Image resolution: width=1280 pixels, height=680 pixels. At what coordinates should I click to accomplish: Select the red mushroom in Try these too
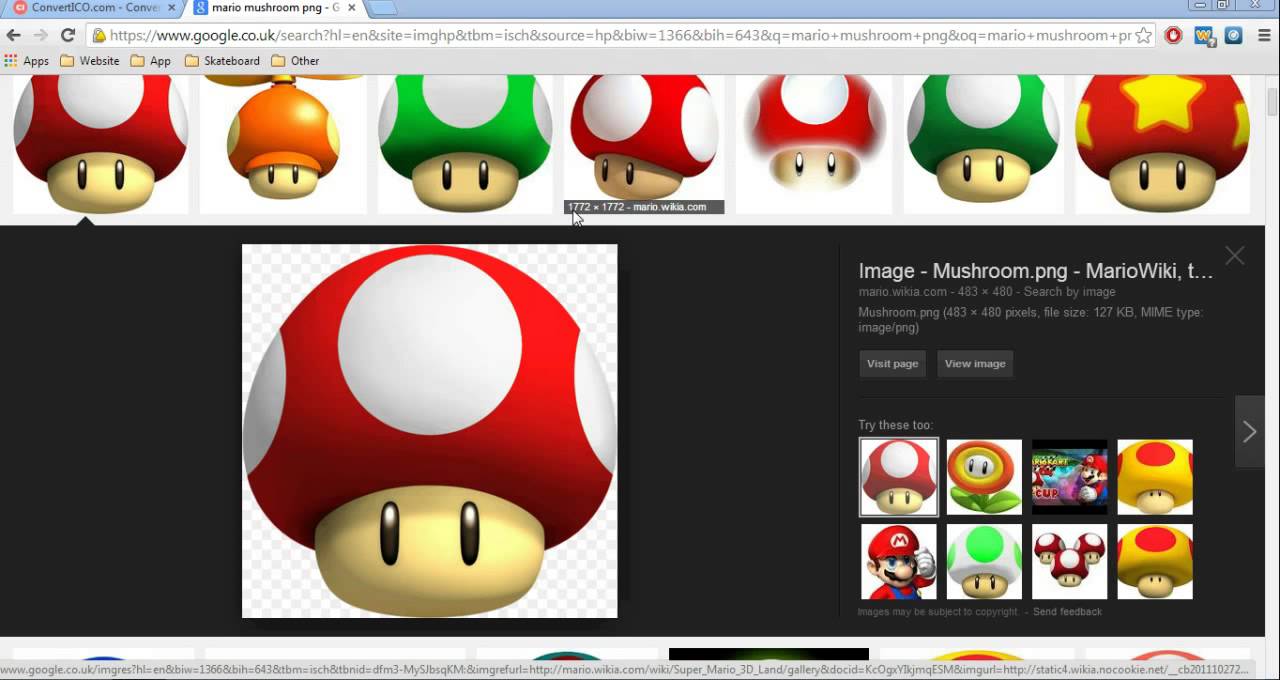898,477
